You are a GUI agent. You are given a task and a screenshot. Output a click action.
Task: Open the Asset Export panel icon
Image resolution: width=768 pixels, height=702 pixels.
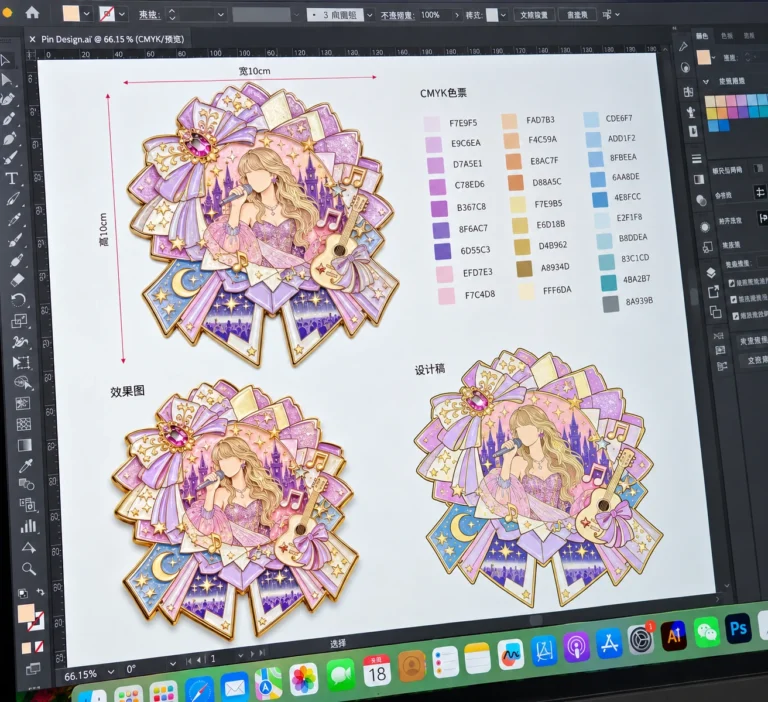coord(713,292)
